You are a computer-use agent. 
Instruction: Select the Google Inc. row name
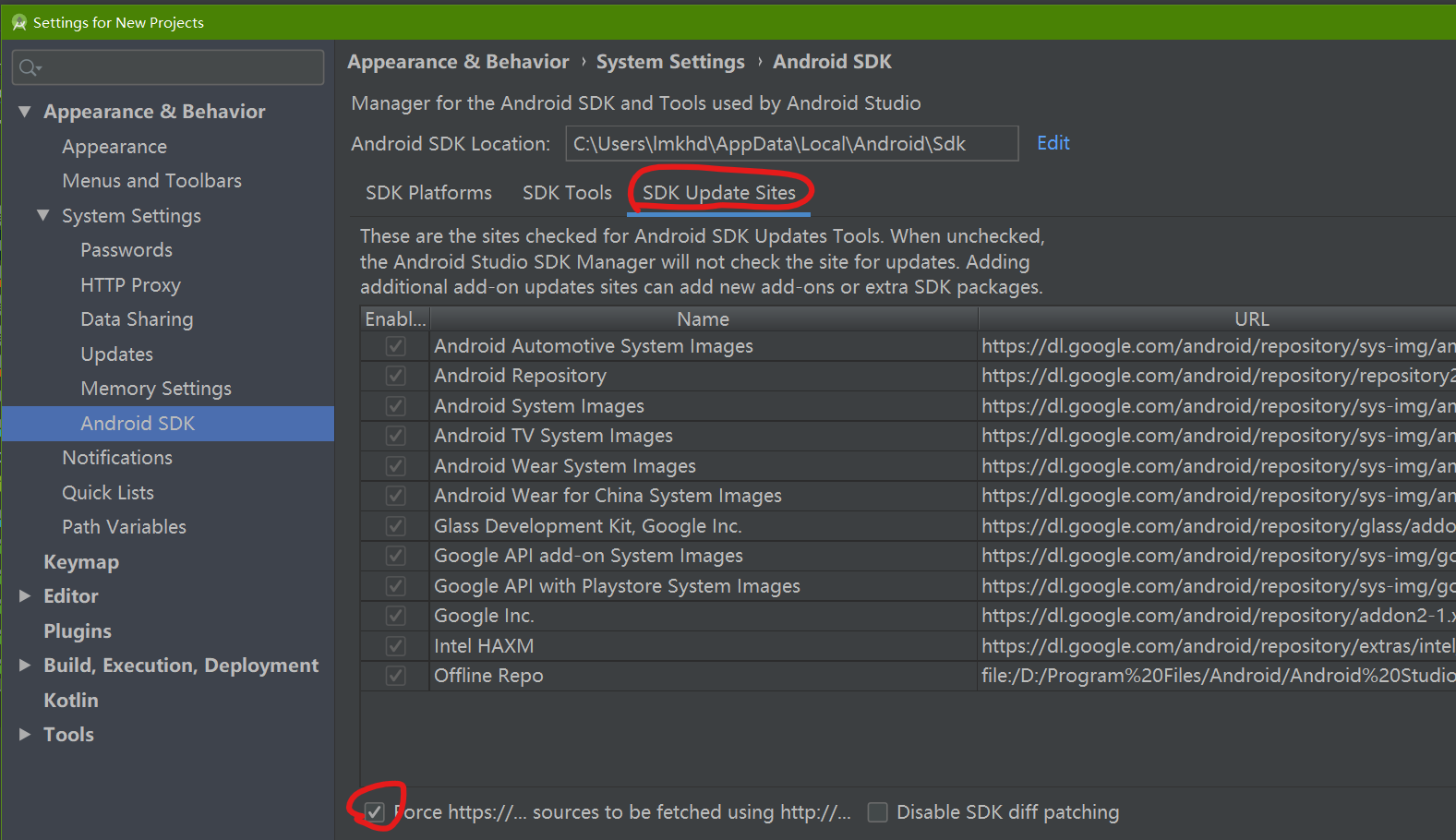click(x=704, y=616)
